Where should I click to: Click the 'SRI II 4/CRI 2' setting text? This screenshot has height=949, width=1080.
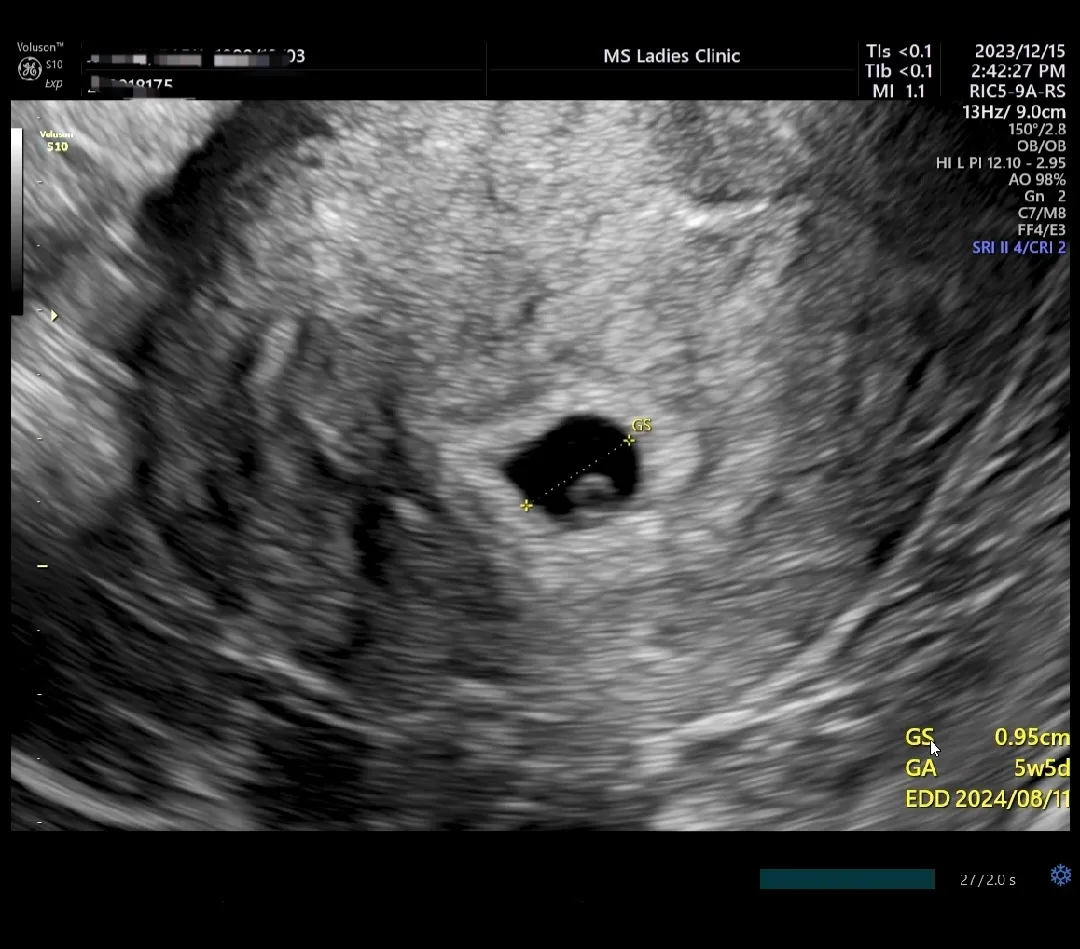click(1019, 247)
